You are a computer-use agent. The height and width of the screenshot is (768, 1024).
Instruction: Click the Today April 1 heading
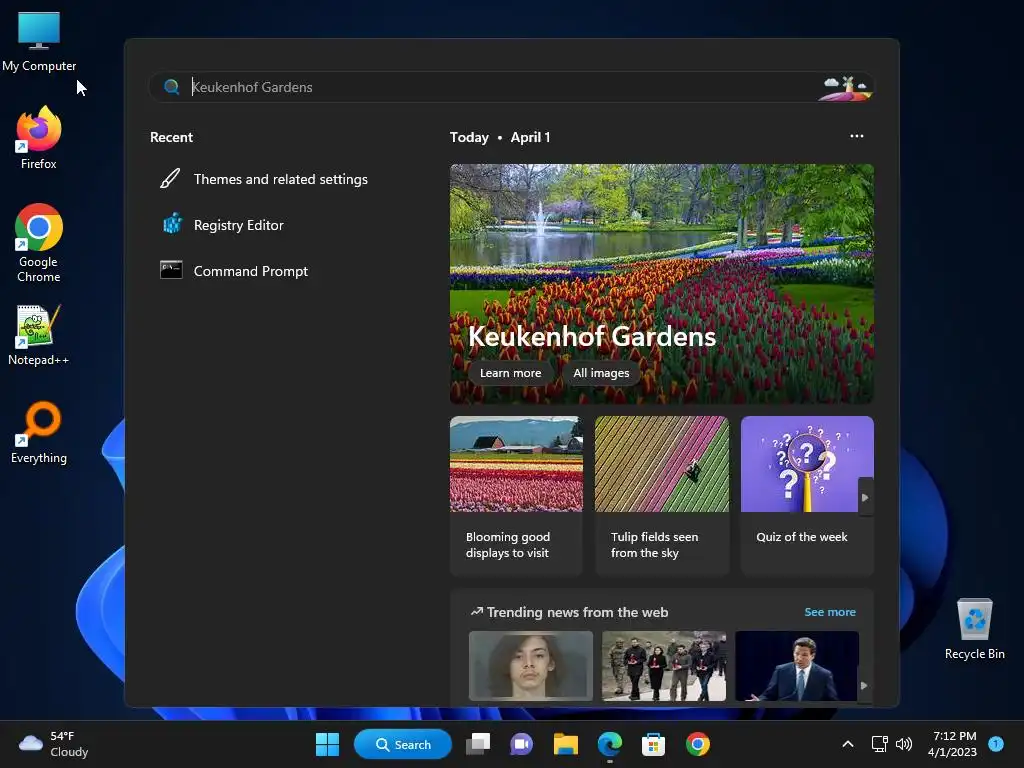(500, 137)
